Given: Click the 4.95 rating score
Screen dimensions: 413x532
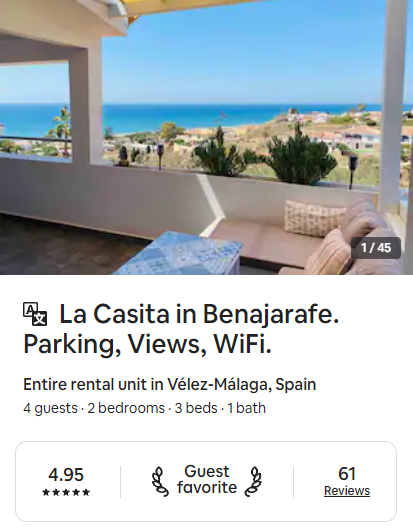Looking at the screenshot, I should pos(66,475).
